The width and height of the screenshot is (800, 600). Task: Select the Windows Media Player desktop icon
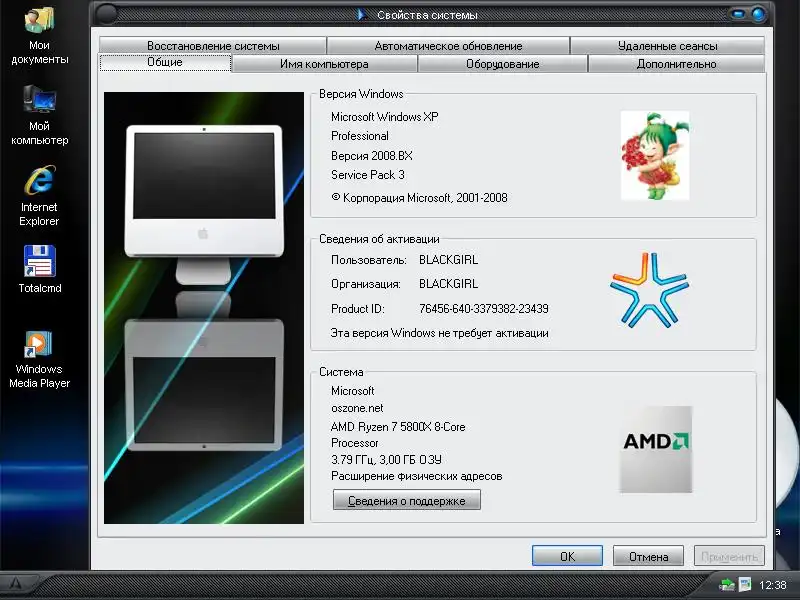pos(39,359)
